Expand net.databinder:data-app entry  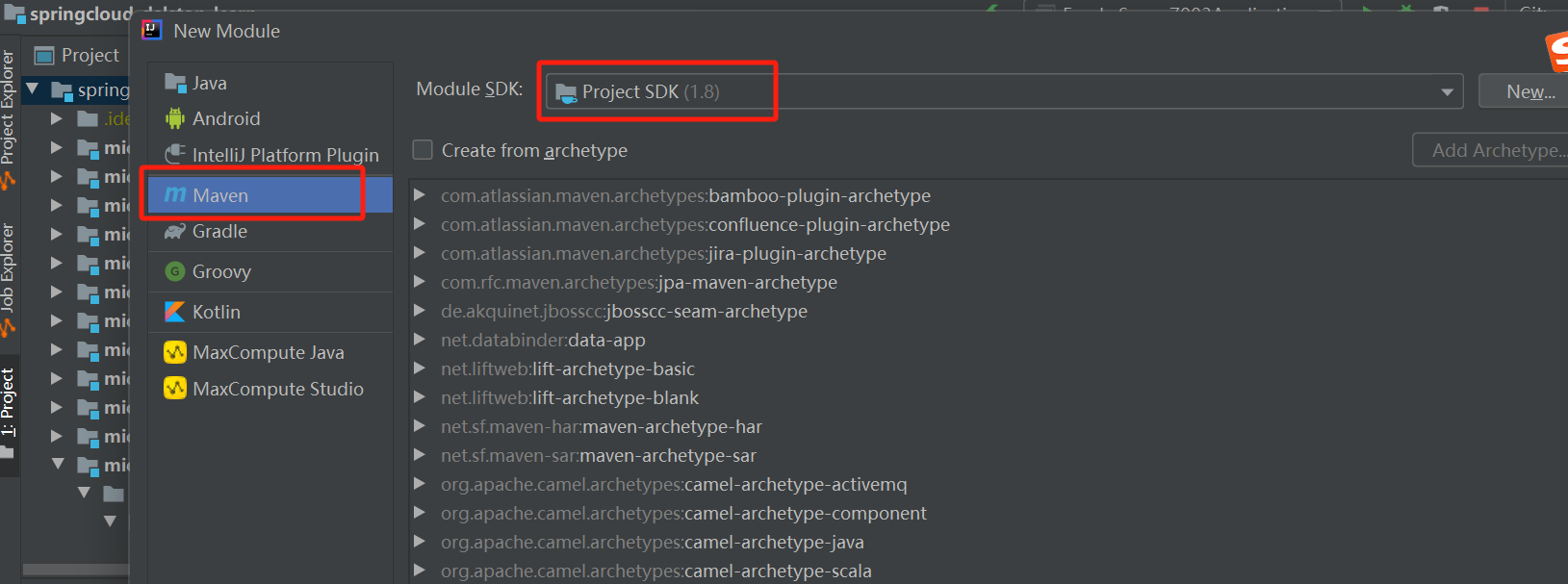click(x=420, y=340)
